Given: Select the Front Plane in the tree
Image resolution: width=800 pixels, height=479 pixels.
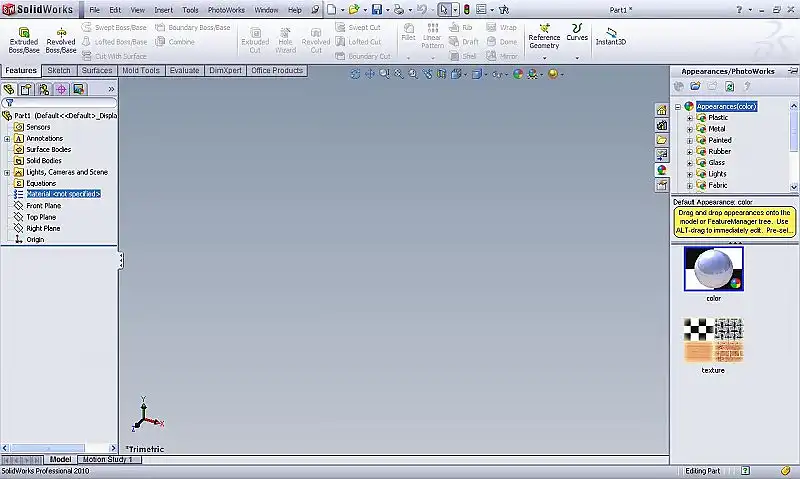Looking at the screenshot, I should 42,205.
